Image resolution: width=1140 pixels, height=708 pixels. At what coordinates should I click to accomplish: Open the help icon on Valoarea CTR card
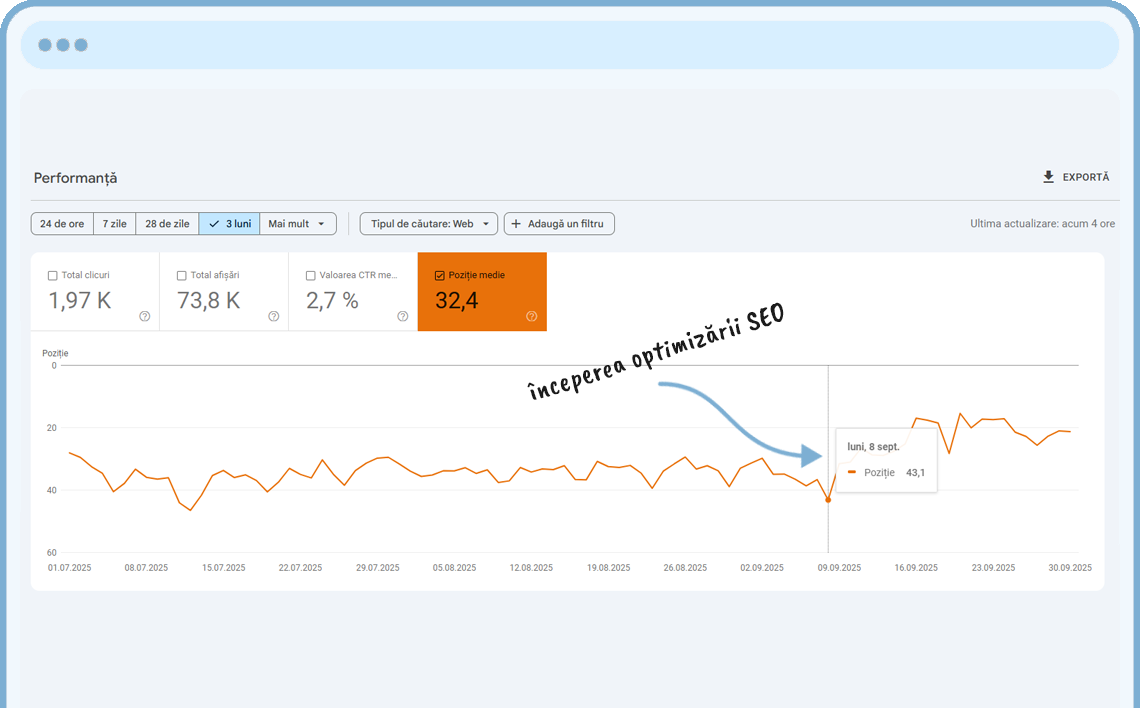[x=402, y=315]
